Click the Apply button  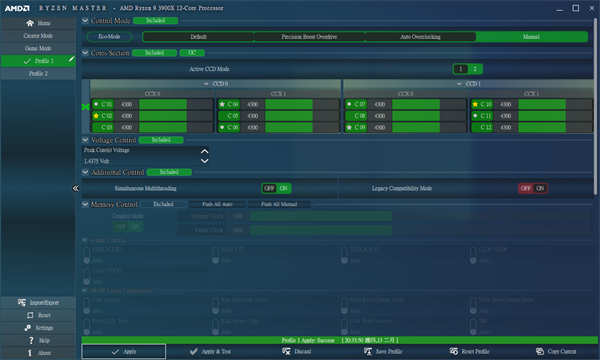click(124, 351)
